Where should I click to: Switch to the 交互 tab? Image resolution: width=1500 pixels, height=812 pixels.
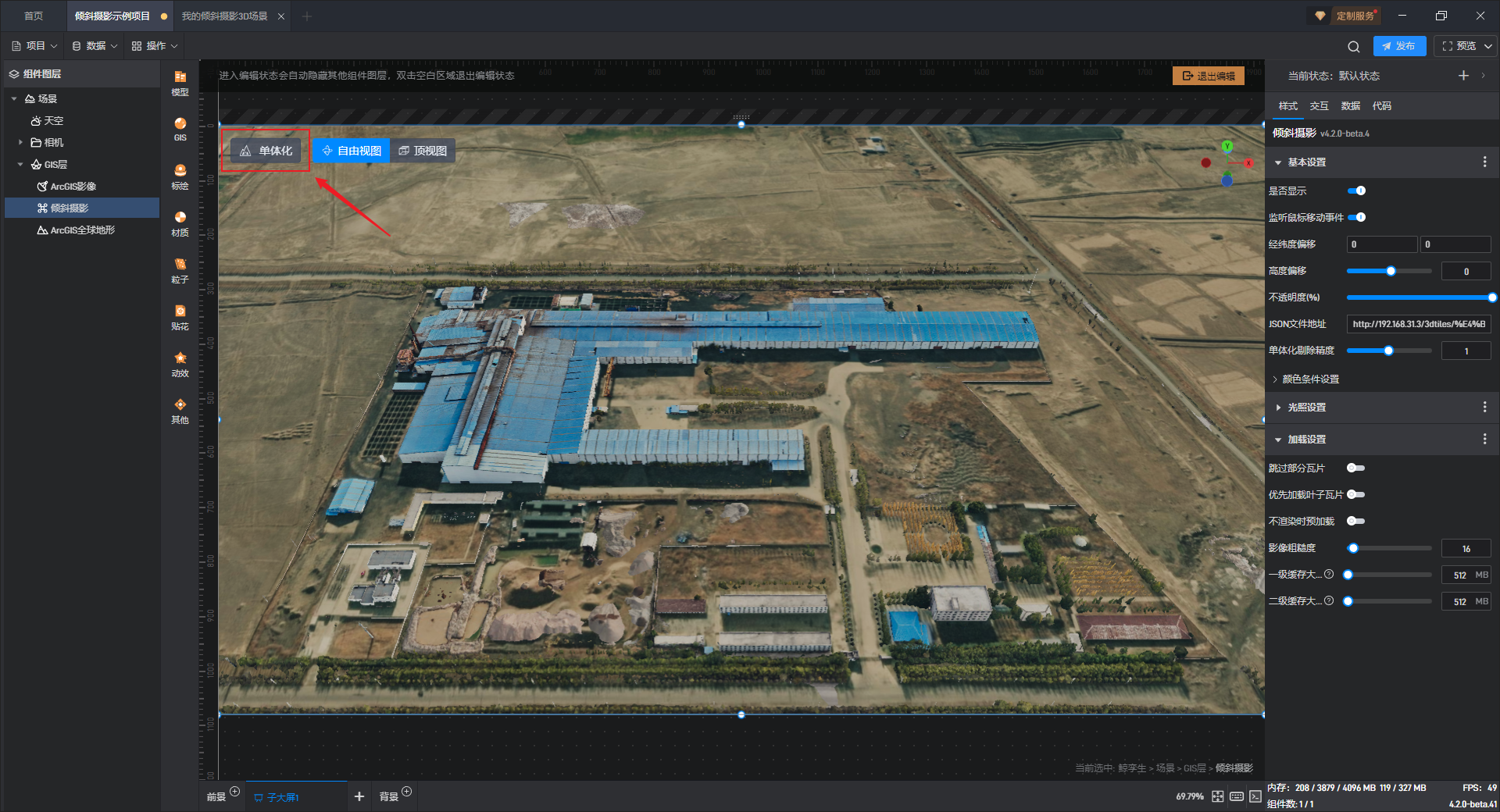[x=1319, y=106]
